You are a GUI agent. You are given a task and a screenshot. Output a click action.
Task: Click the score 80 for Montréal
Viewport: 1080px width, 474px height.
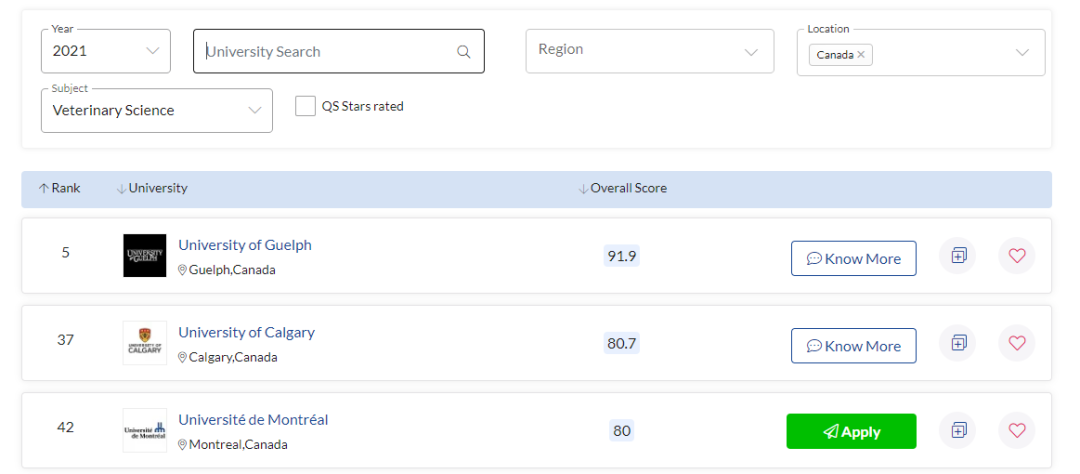coord(621,431)
